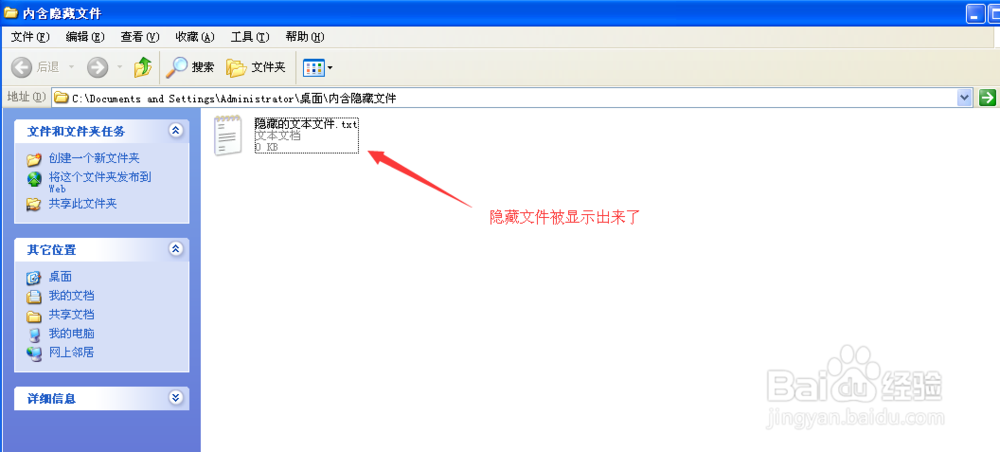The height and width of the screenshot is (452, 1000).
Task: Collapse the 文件和文件夹任务 panel
Action: click(175, 131)
